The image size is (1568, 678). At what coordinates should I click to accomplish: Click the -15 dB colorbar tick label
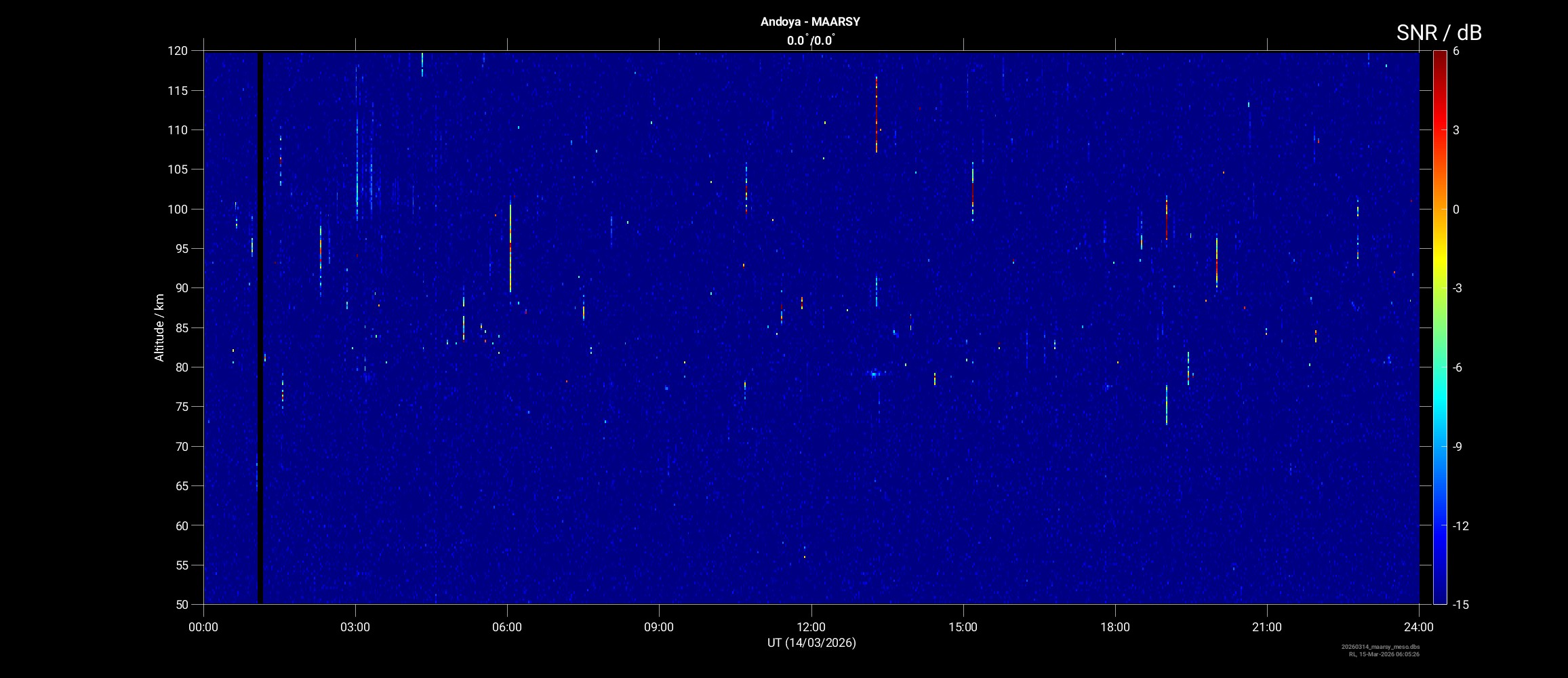tap(1461, 604)
